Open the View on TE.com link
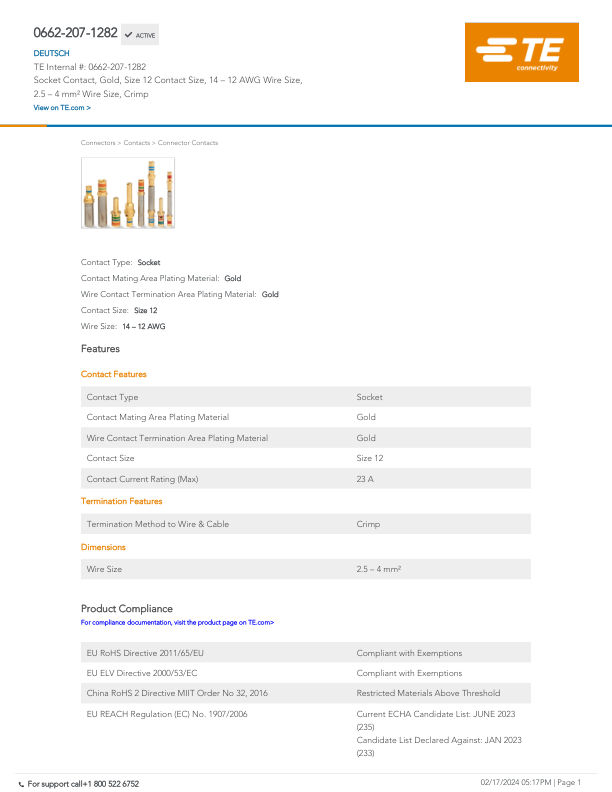Screen dimensions: 612x792 pyautogui.click(x=62, y=108)
